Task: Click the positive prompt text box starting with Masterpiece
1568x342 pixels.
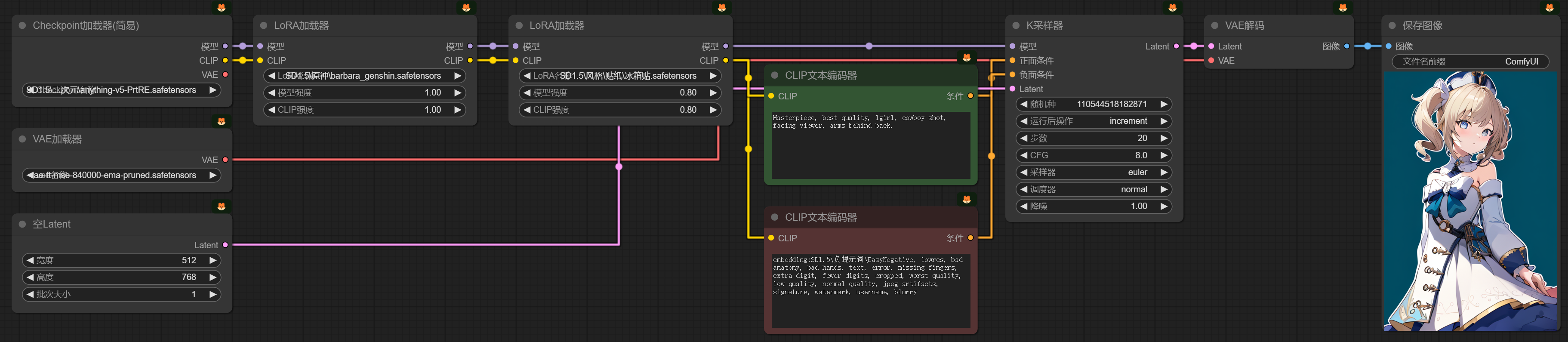Action: click(x=870, y=145)
